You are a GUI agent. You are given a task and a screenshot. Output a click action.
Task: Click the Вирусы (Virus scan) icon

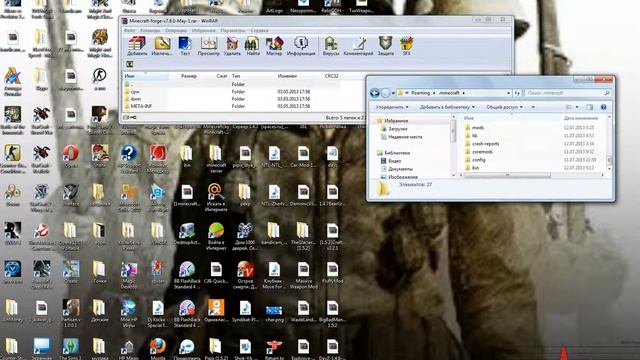click(x=331, y=46)
